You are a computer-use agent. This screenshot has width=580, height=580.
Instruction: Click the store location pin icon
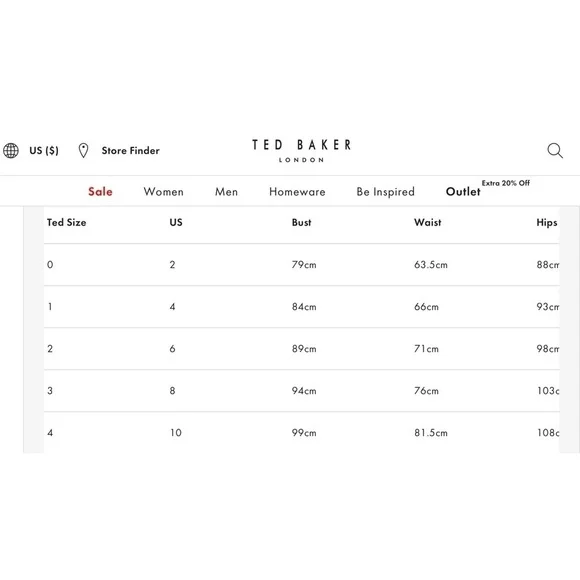[84, 151]
